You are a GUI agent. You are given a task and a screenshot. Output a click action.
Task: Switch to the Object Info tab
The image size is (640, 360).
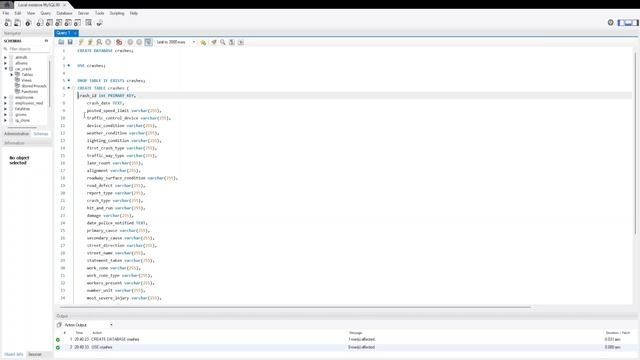13,354
